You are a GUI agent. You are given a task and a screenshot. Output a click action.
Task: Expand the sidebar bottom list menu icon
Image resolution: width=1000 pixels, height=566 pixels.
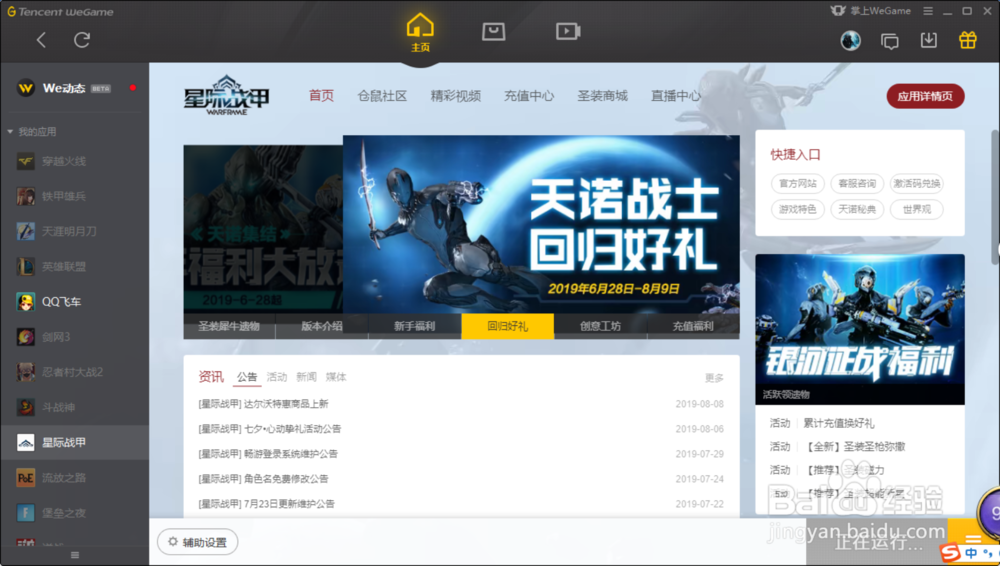coord(75,555)
